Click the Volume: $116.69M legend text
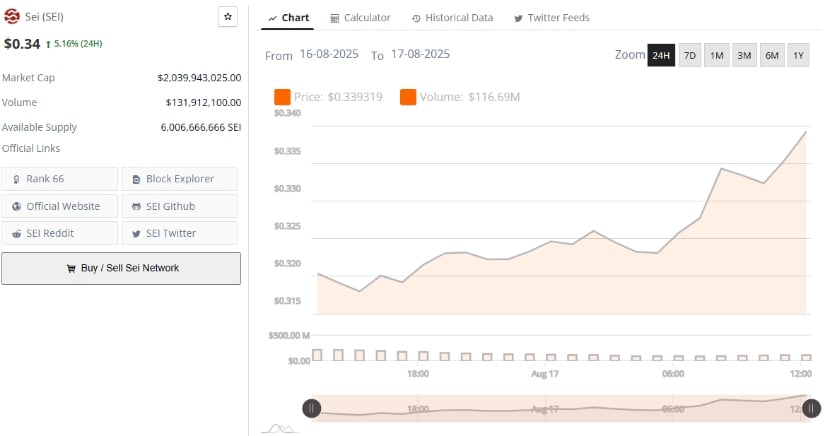This screenshot has height=436, width=825. click(470, 97)
